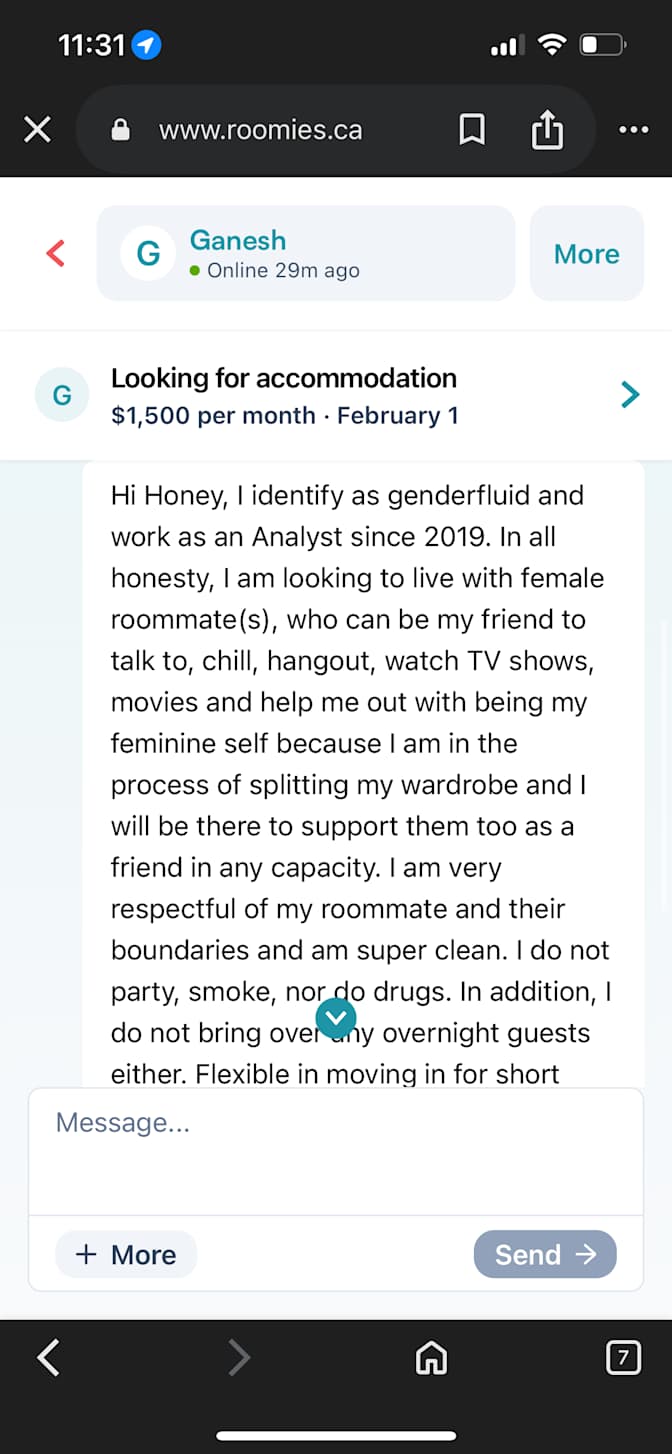Viewport: 672px width, 1454px height.
Task: Tap the G avatar on the accommodation listing
Action: (62, 395)
